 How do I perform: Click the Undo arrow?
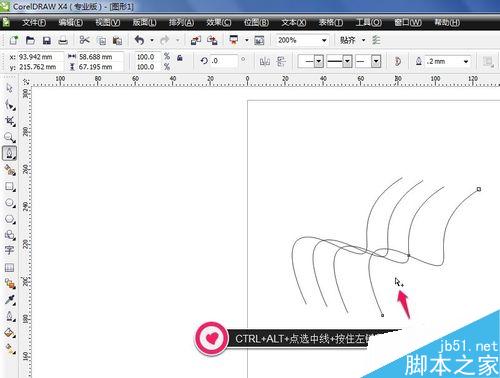tap(139, 40)
